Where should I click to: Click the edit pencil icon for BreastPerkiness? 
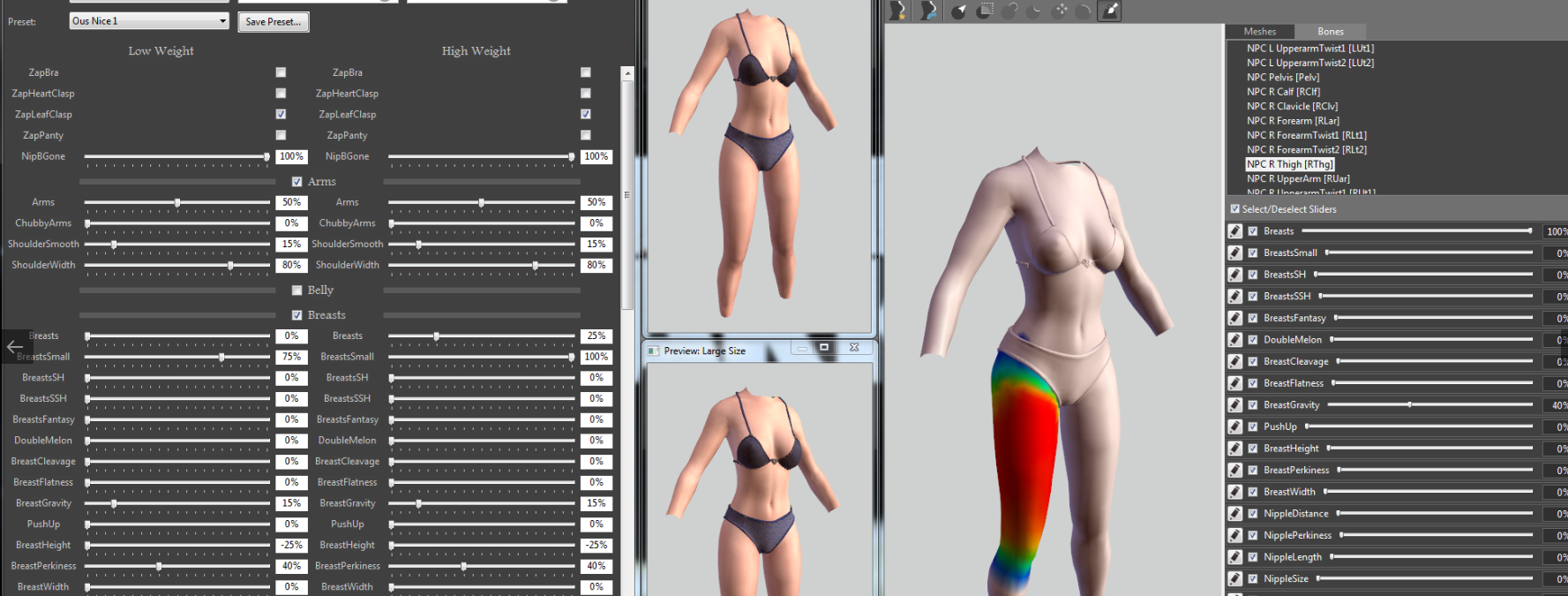[1235, 471]
